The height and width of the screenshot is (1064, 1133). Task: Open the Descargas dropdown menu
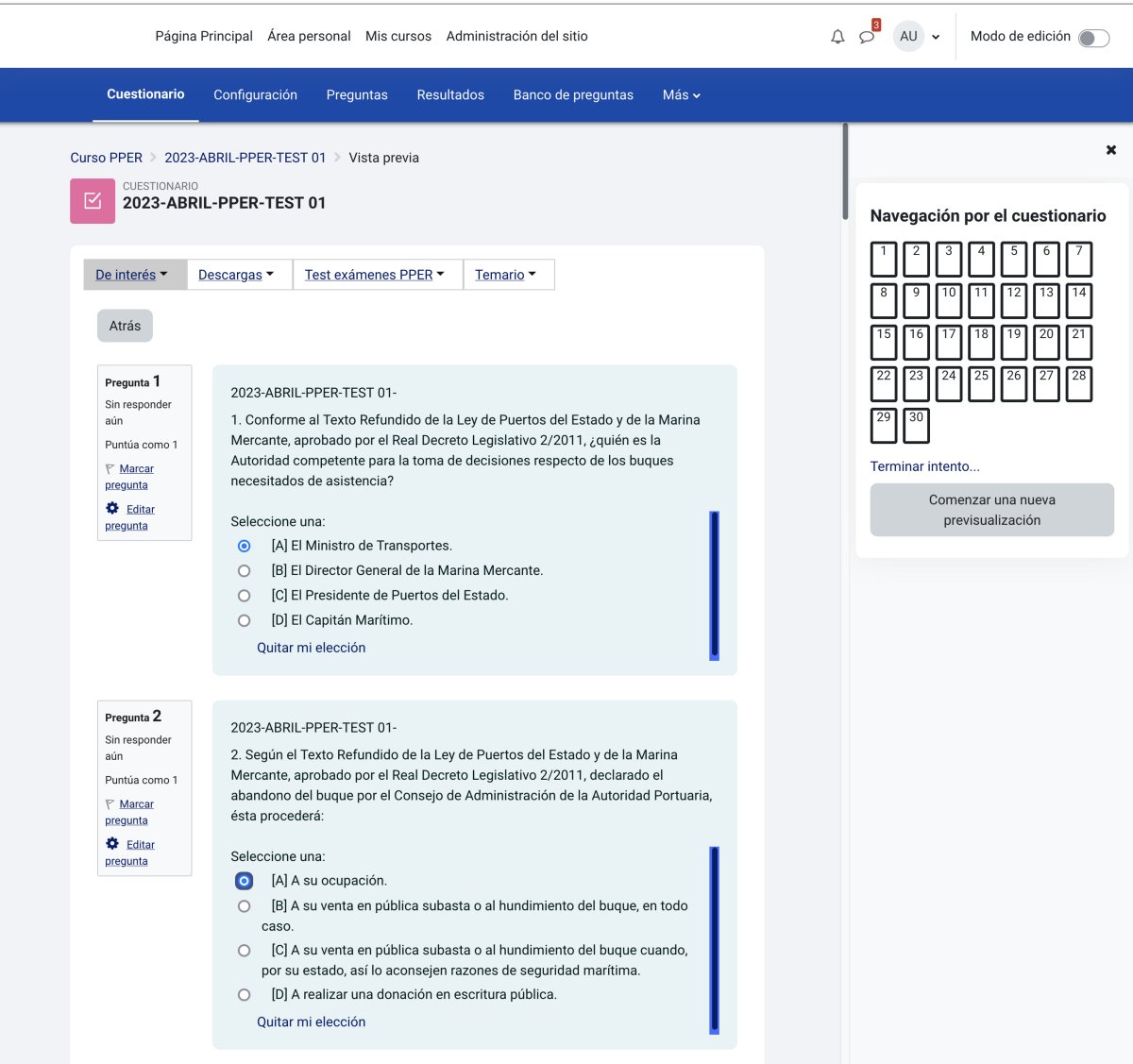click(x=236, y=275)
